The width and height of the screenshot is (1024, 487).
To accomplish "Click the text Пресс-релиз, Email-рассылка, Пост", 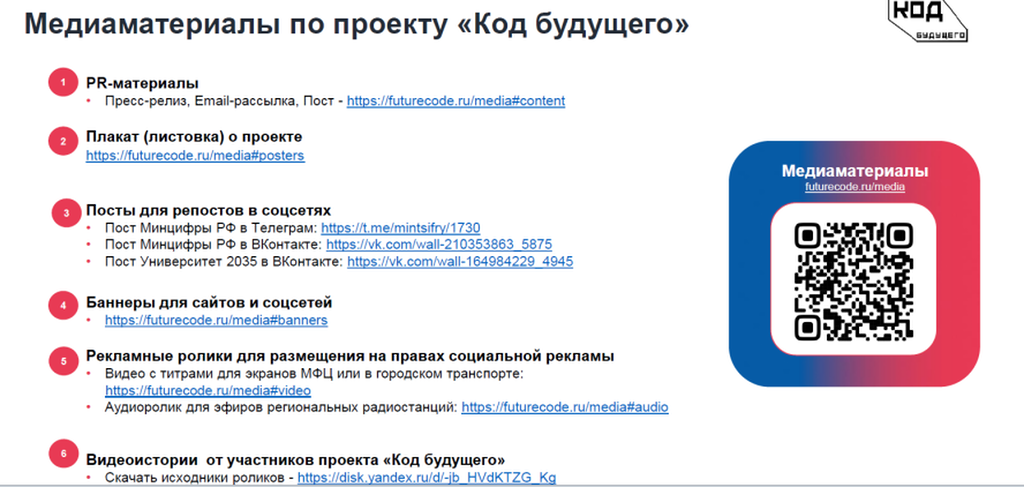I will pyautogui.click(x=220, y=101).
